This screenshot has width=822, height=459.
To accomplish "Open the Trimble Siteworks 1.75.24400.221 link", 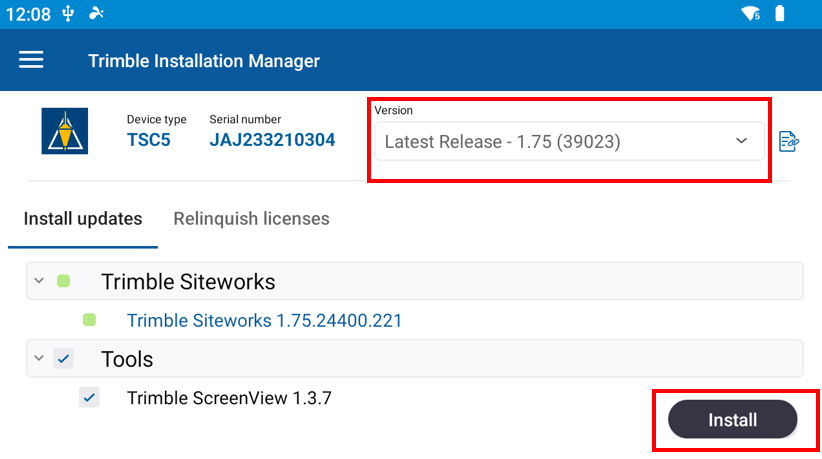I will coord(264,320).
